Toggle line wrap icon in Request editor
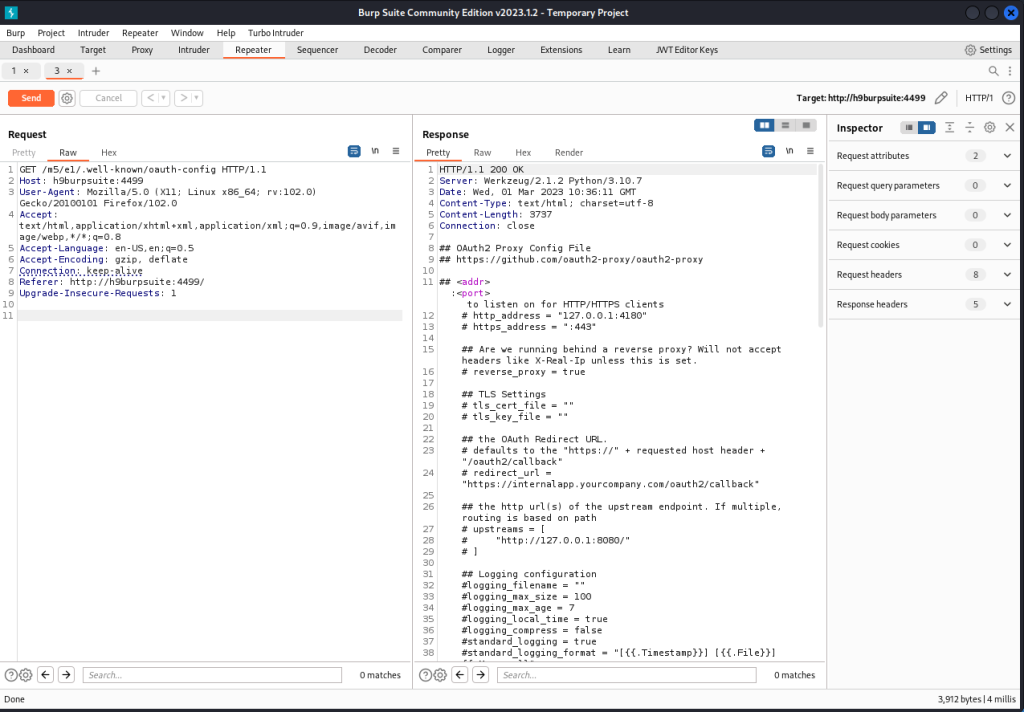The height and width of the screenshot is (712, 1024). tap(354, 151)
